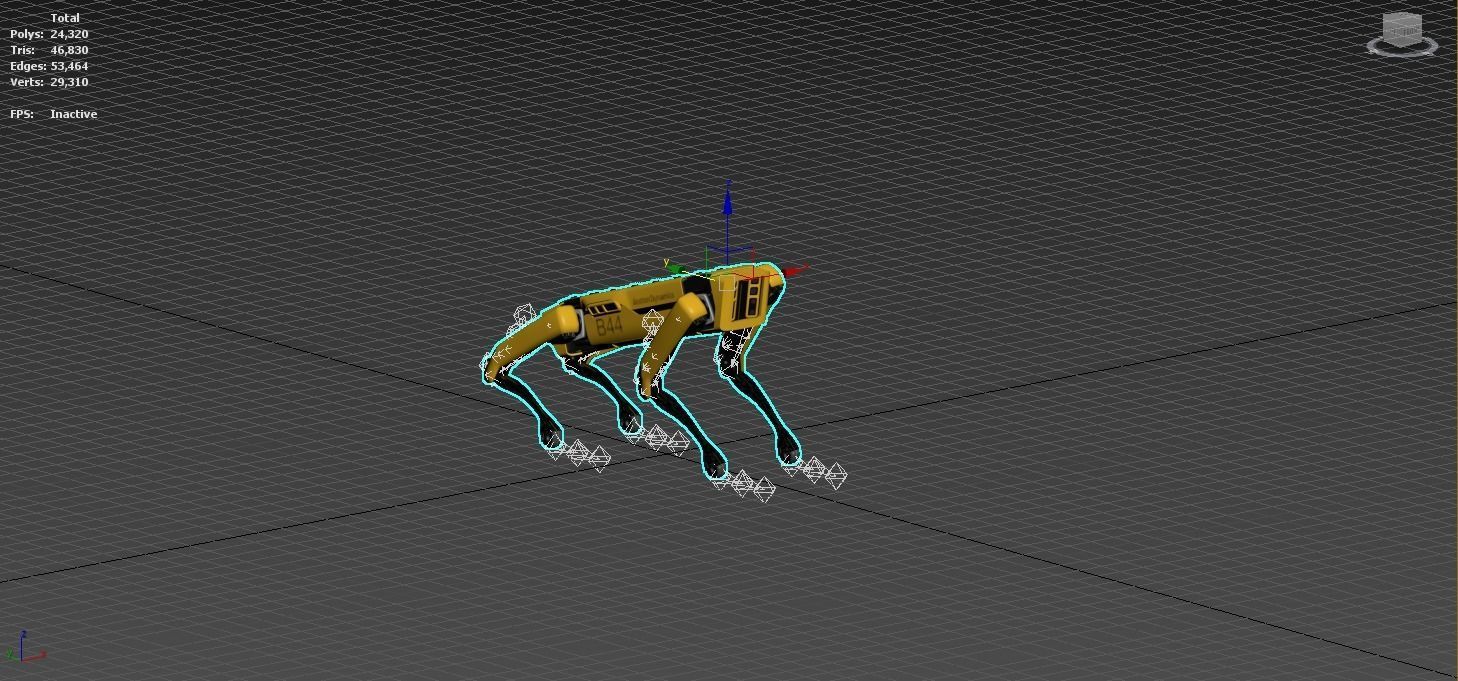The height and width of the screenshot is (681, 1458).
Task: Click the Polys 24,320 statistic
Action: 49,34
